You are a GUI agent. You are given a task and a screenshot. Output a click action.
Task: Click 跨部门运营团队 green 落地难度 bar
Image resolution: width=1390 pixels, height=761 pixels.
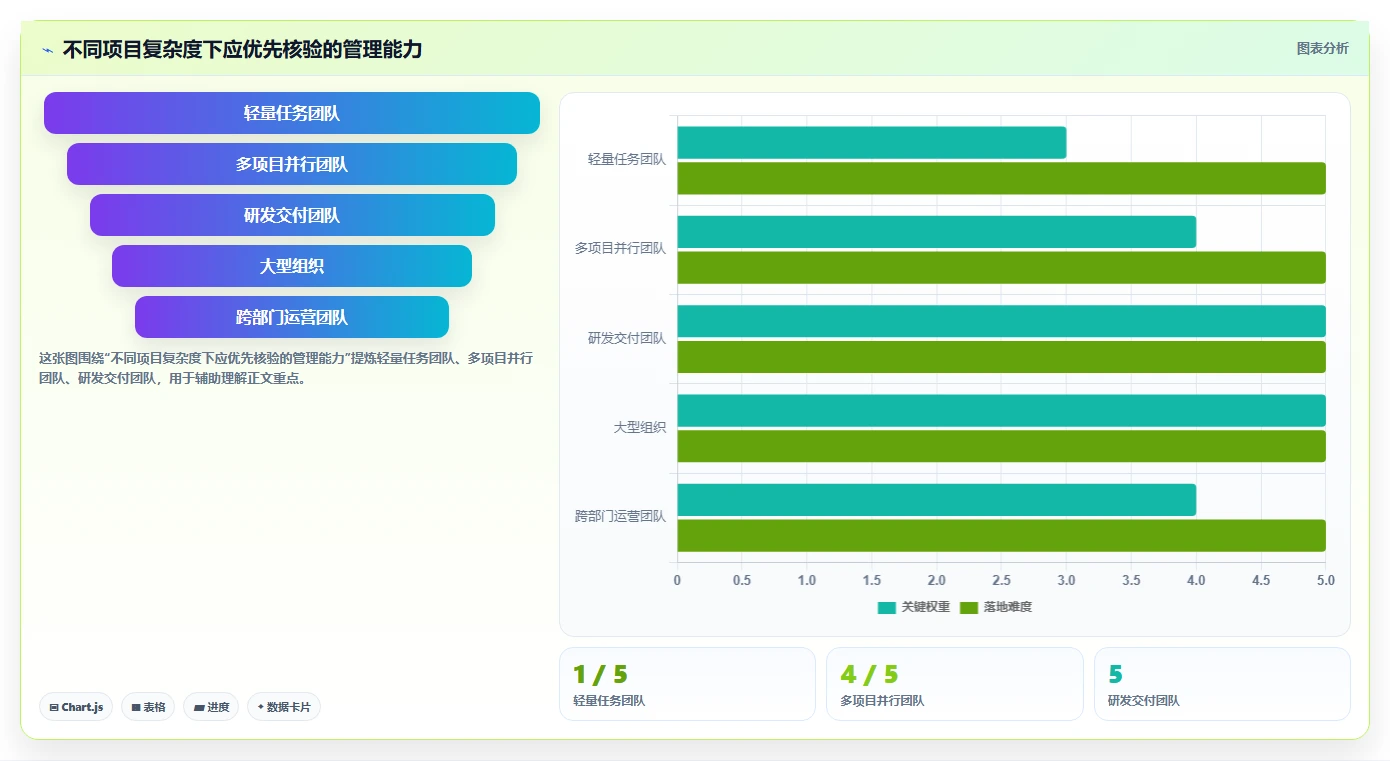[x=1001, y=535]
